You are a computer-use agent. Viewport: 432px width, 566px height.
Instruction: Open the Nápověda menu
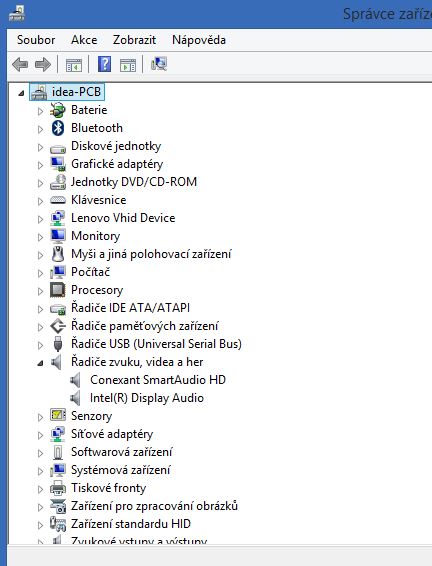point(199,40)
